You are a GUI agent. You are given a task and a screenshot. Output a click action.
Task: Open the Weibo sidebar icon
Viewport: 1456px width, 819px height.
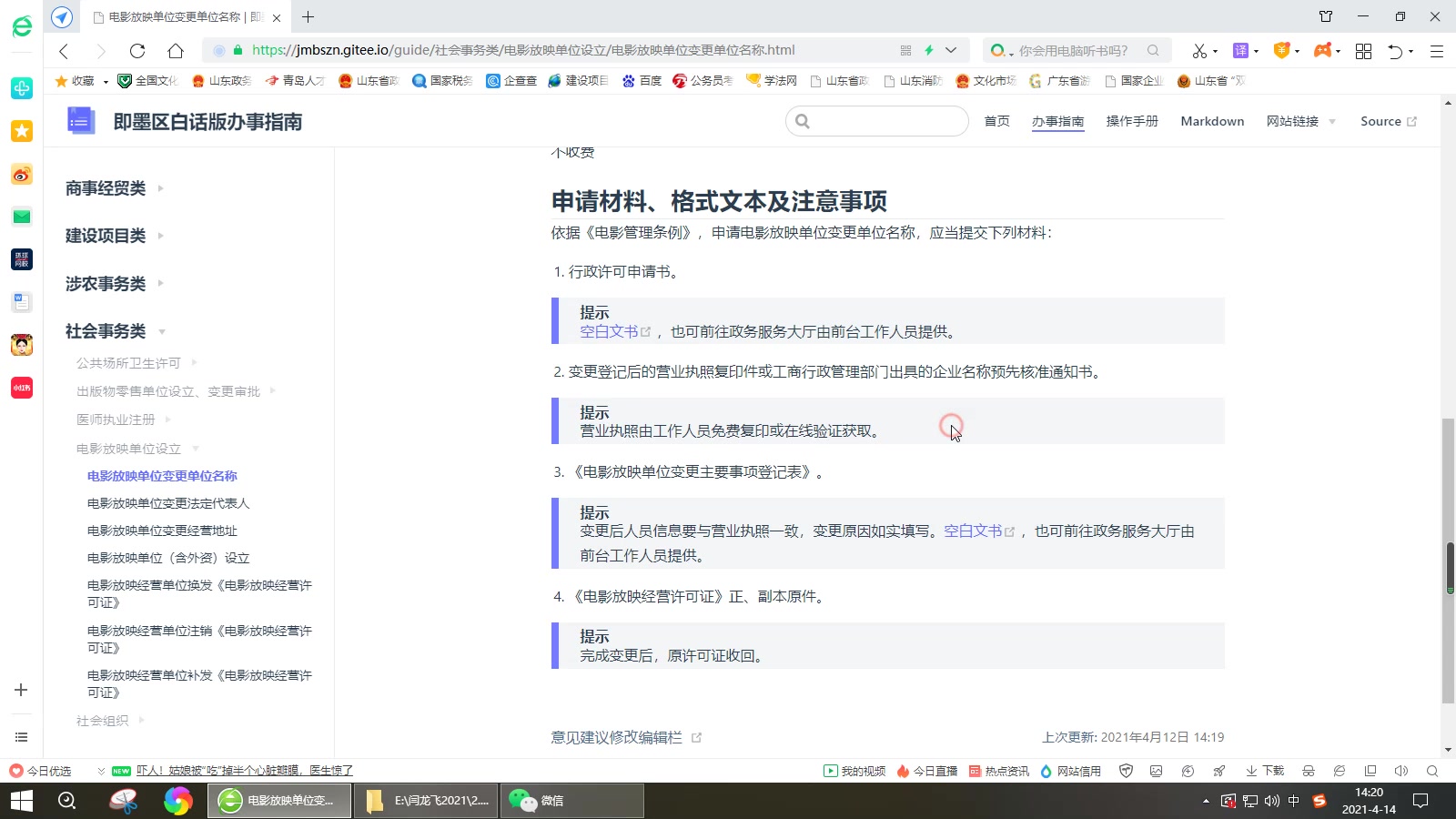click(x=22, y=174)
